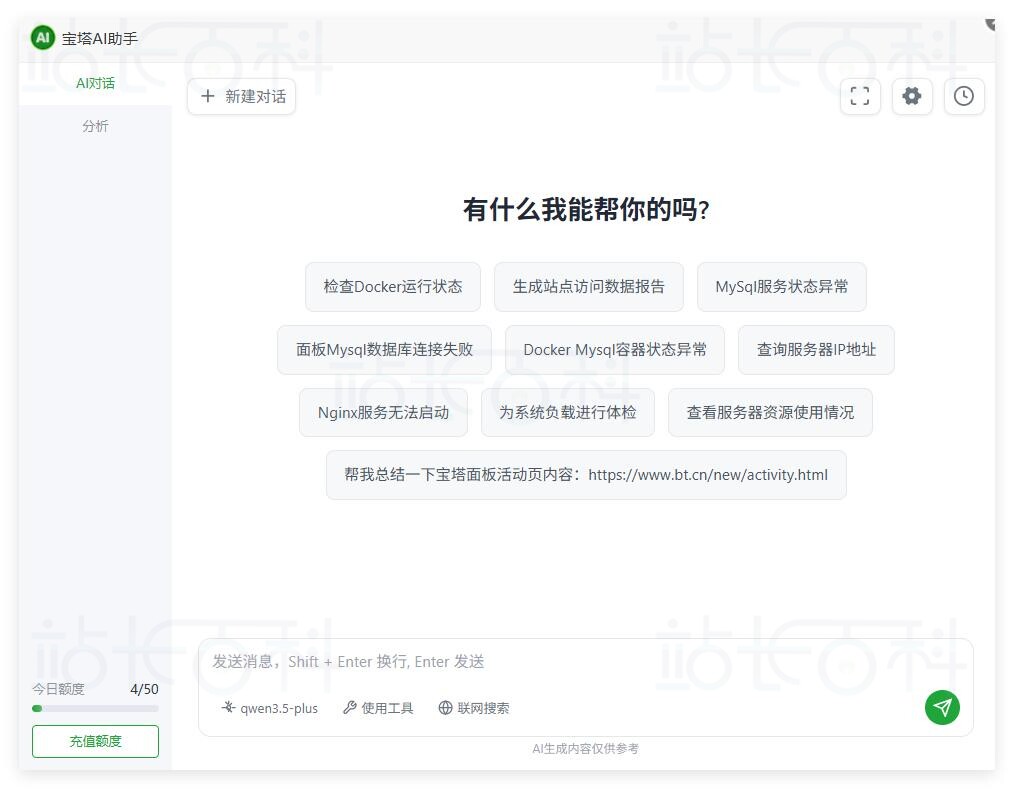Viewport: 1014px width, 789px height.
Task: Pick the 查询服务器IP地址 prompt
Action: point(816,350)
